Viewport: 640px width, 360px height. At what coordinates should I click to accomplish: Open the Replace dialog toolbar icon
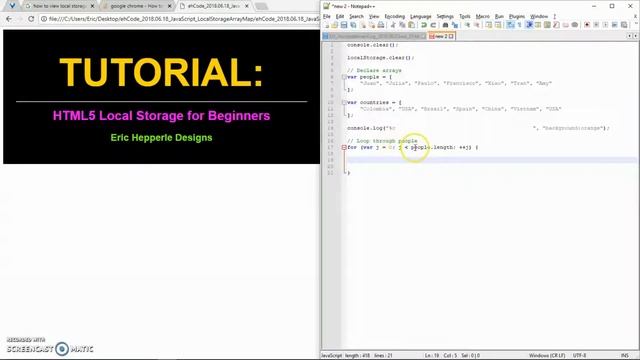click(455, 25)
